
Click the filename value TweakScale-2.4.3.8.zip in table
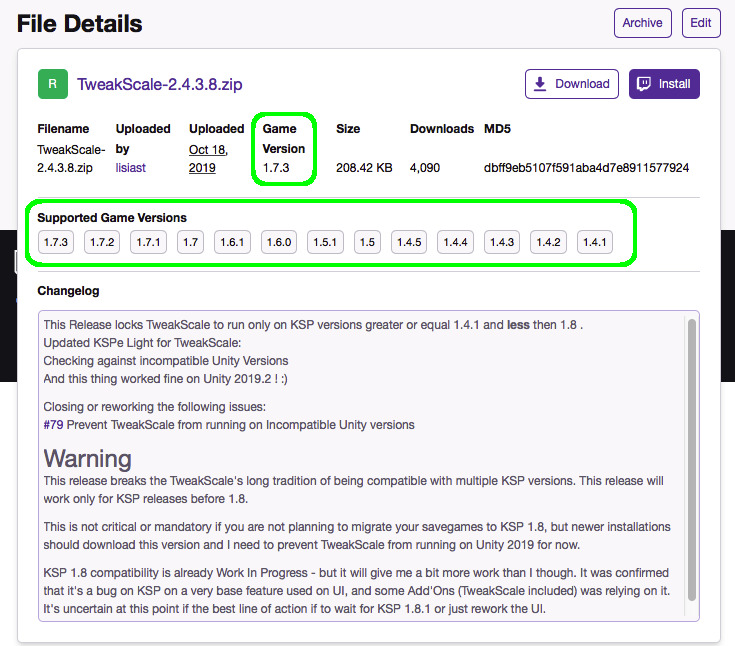(x=71, y=158)
